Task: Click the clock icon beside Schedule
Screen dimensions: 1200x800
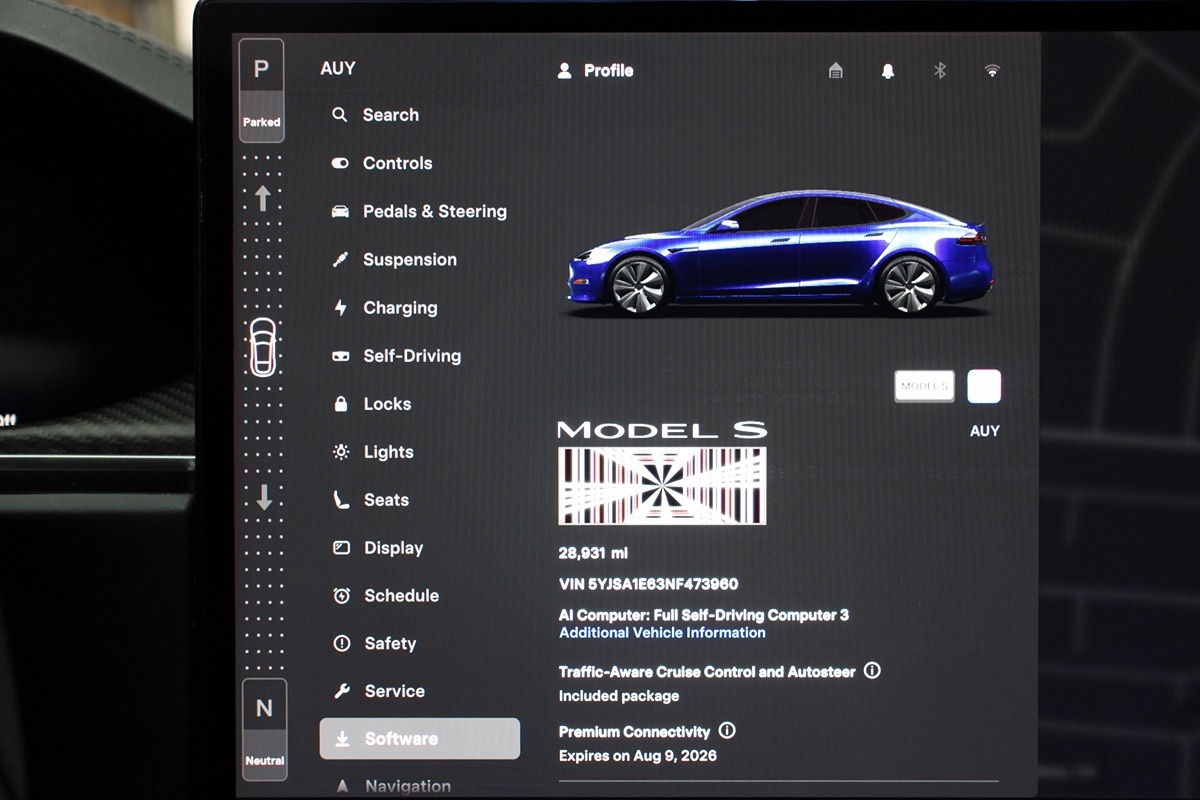Action: (341, 596)
